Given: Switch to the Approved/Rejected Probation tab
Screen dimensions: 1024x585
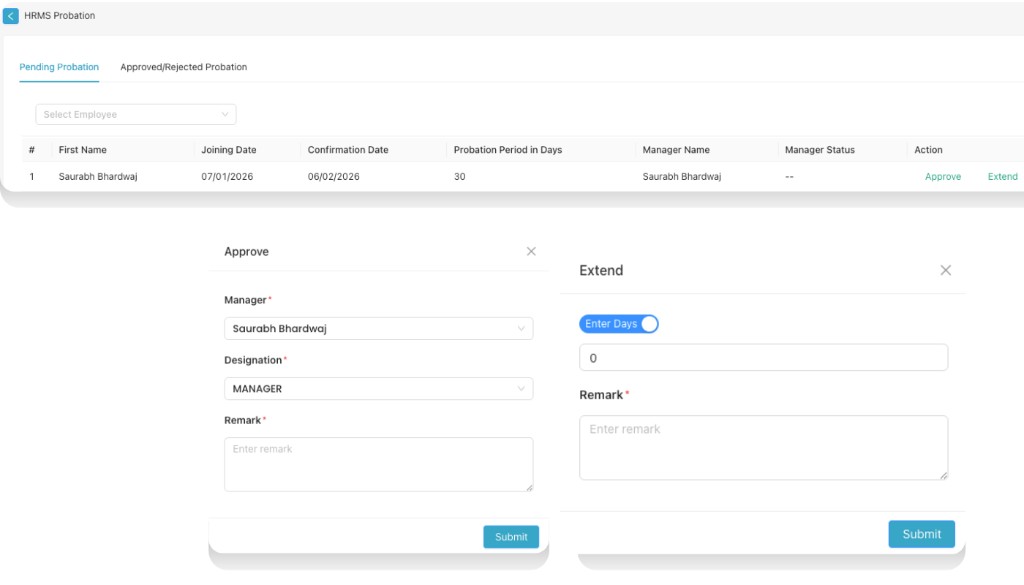Looking at the screenshot, I should 185,67.
